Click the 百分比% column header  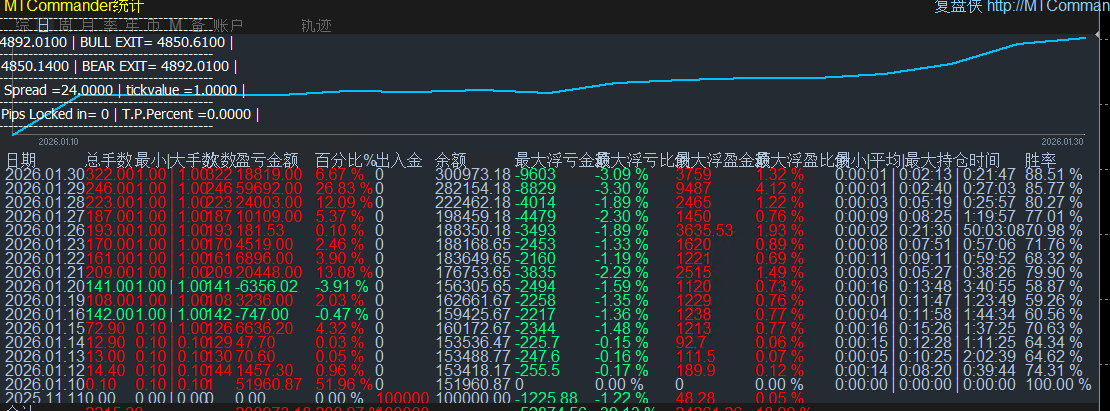click(346, 159)
